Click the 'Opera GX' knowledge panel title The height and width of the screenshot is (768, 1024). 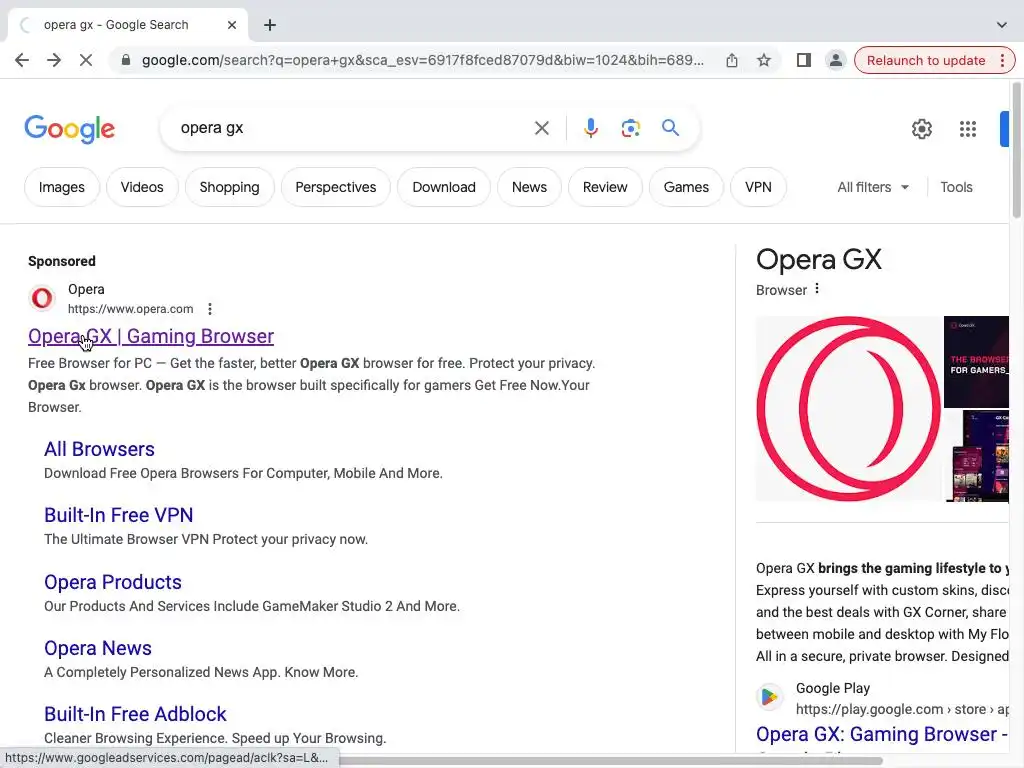819,259
